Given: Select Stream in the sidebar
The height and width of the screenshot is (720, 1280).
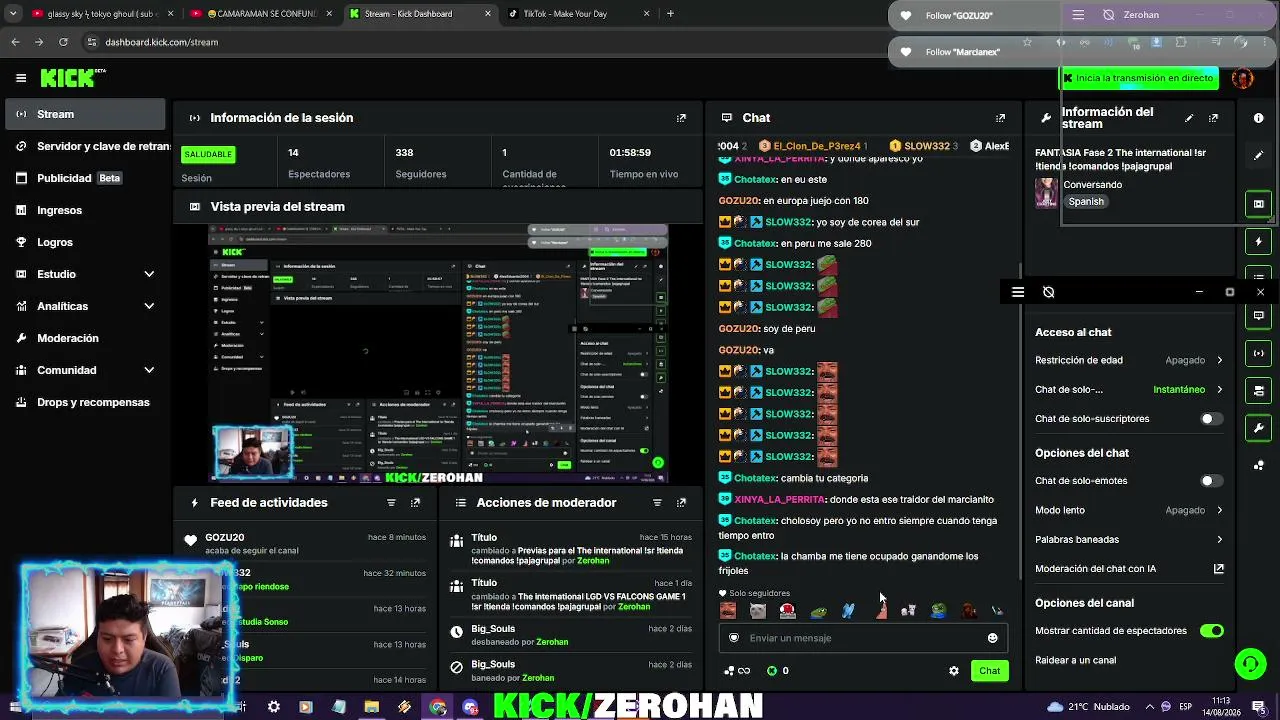Looking at the screenshot, I should 85,114.
